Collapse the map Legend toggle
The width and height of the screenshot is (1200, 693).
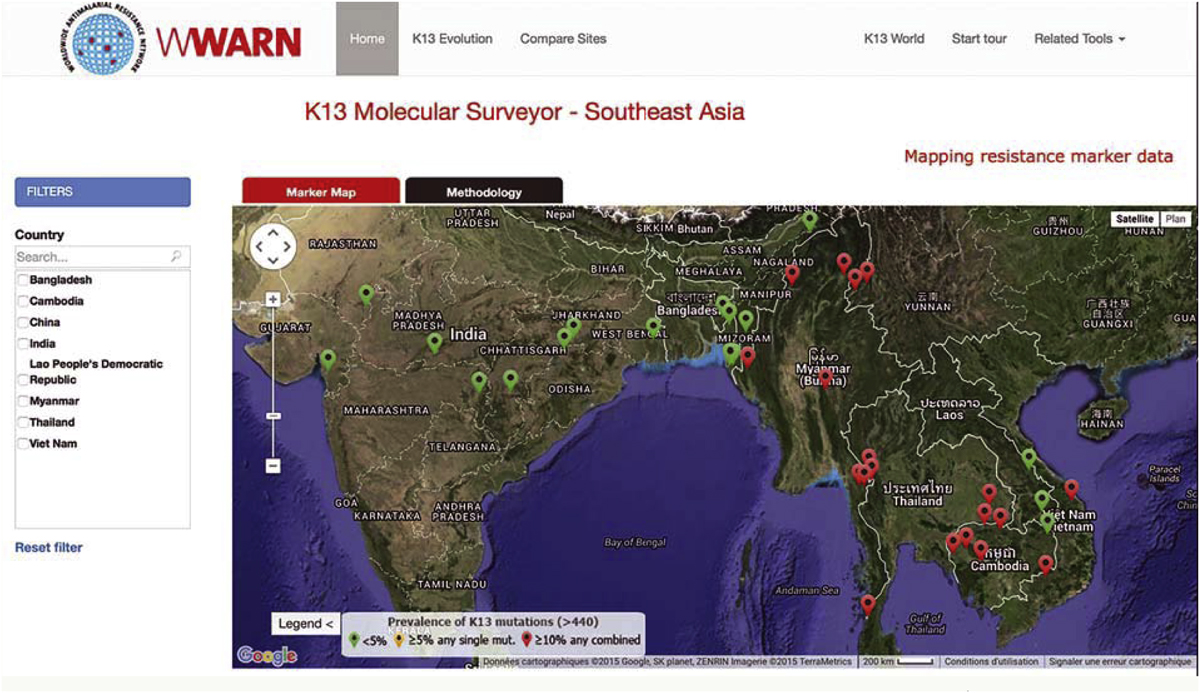[x=306, y=624]
